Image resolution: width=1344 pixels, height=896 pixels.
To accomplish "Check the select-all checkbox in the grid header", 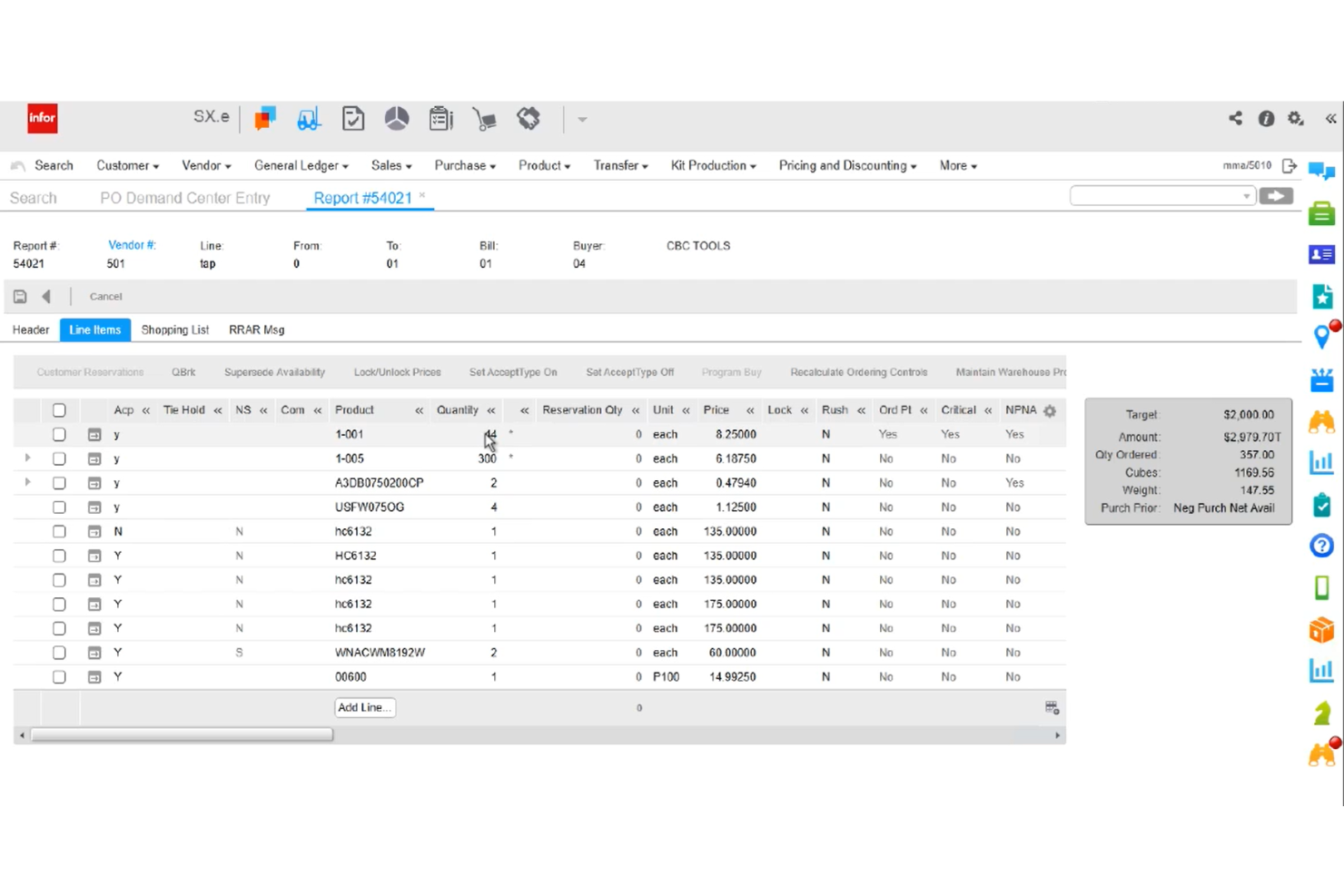I will pos(59,409).
